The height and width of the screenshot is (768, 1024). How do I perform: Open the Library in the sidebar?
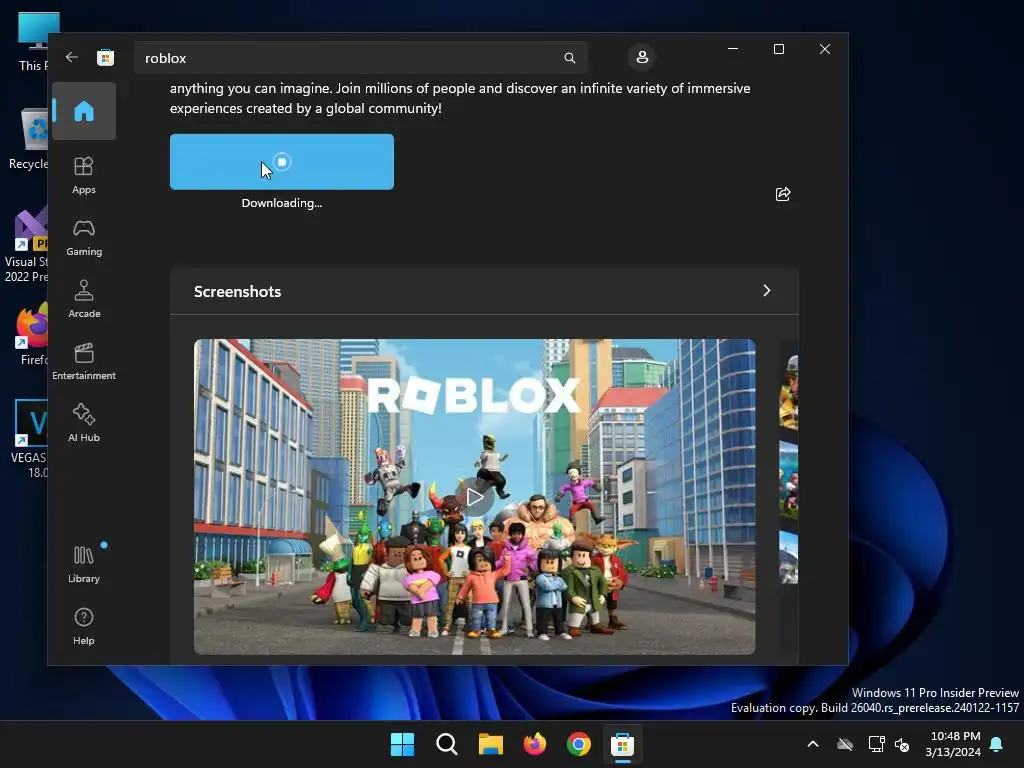pos(84,564)
